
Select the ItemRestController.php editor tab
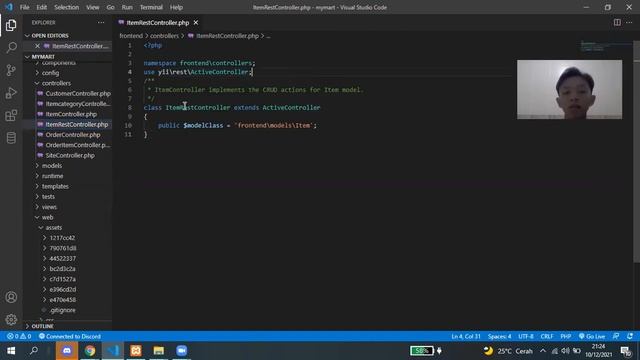[157, 22]
